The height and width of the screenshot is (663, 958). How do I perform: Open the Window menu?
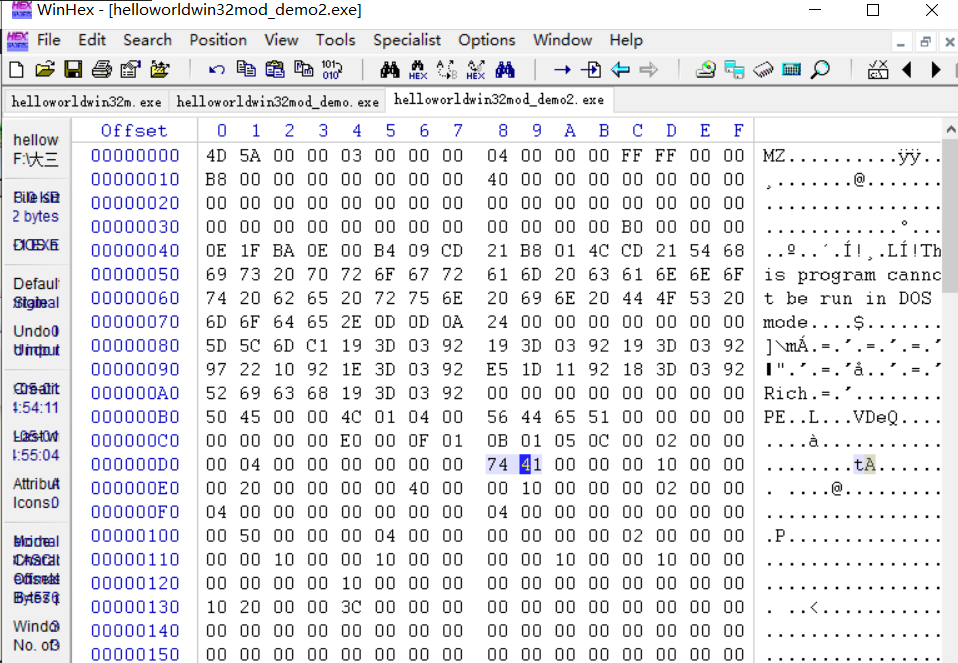pos(562,40)
